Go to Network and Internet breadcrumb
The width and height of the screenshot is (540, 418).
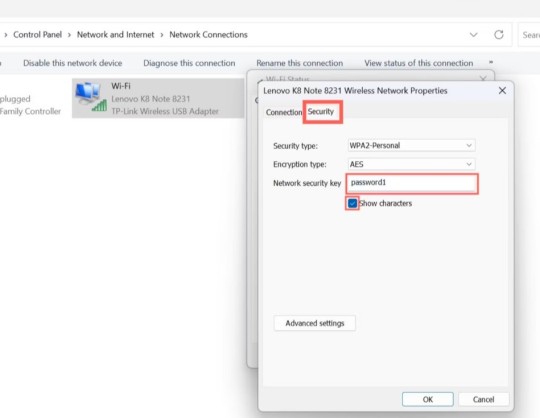[x=115, y=34]
